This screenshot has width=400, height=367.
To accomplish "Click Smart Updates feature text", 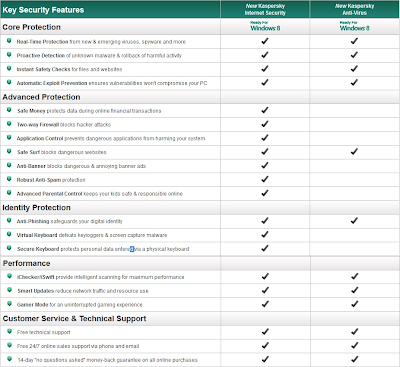I will (83, 291).
